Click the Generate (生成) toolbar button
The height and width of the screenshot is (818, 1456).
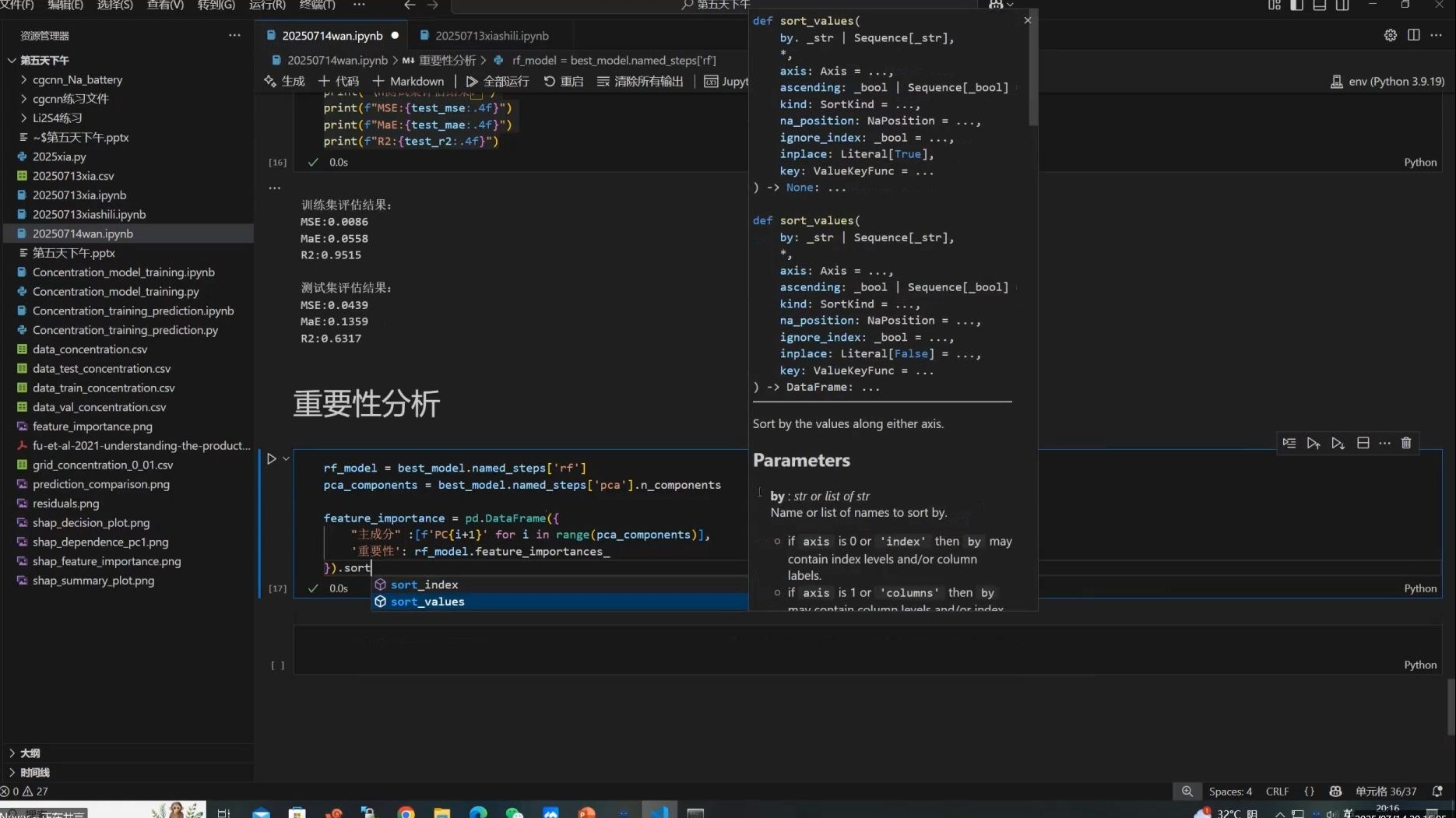click(284, 81)
